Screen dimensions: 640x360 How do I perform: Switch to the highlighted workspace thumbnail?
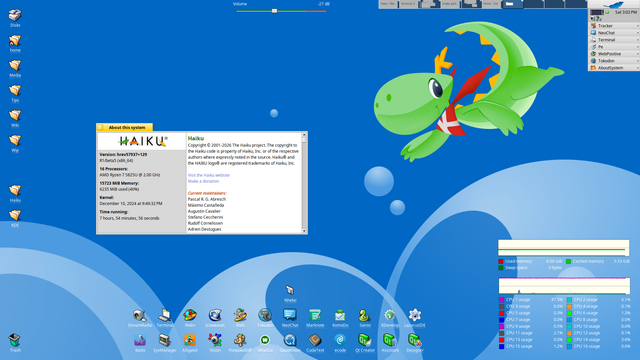coord(512,4)
